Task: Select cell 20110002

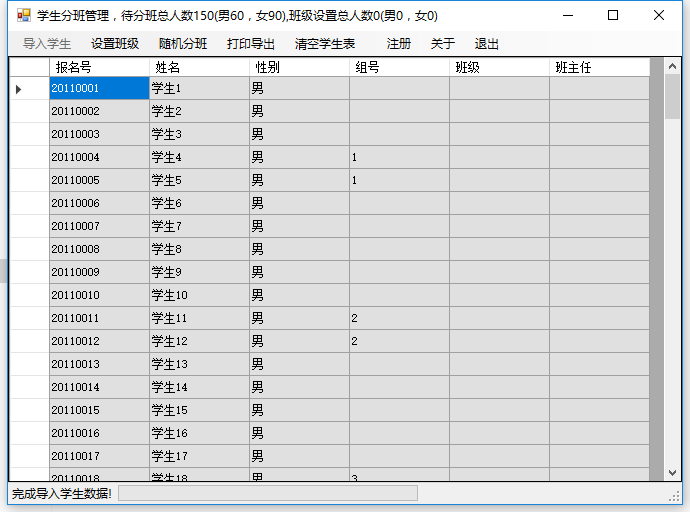Action: (99, 111)
